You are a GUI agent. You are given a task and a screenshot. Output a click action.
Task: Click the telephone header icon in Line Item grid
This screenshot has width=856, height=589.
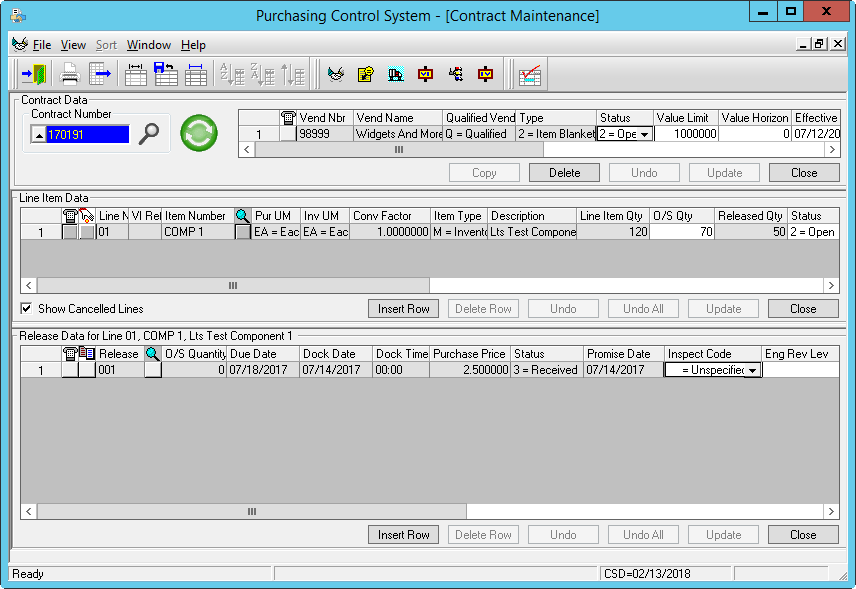[70, 216]
